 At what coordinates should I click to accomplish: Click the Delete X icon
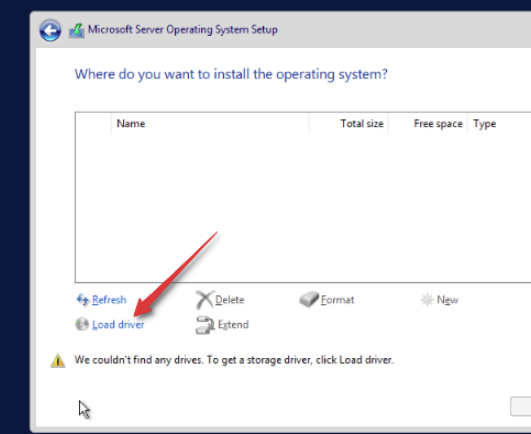pyautogui.click(x=205, y=300)
